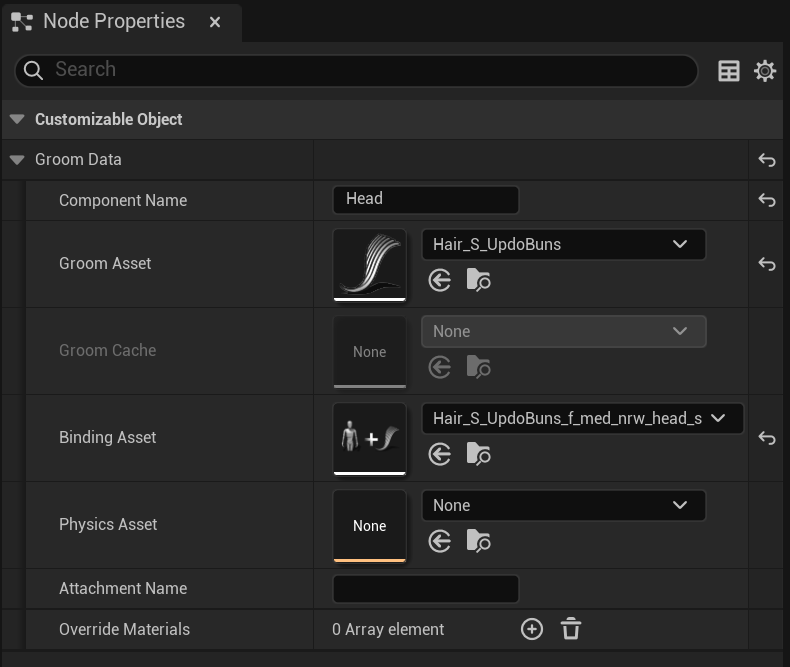Browse to Physics Asset in Content Browser
Image resolution: width=790 pixels, height=667 pixels.
click(478, 541)
